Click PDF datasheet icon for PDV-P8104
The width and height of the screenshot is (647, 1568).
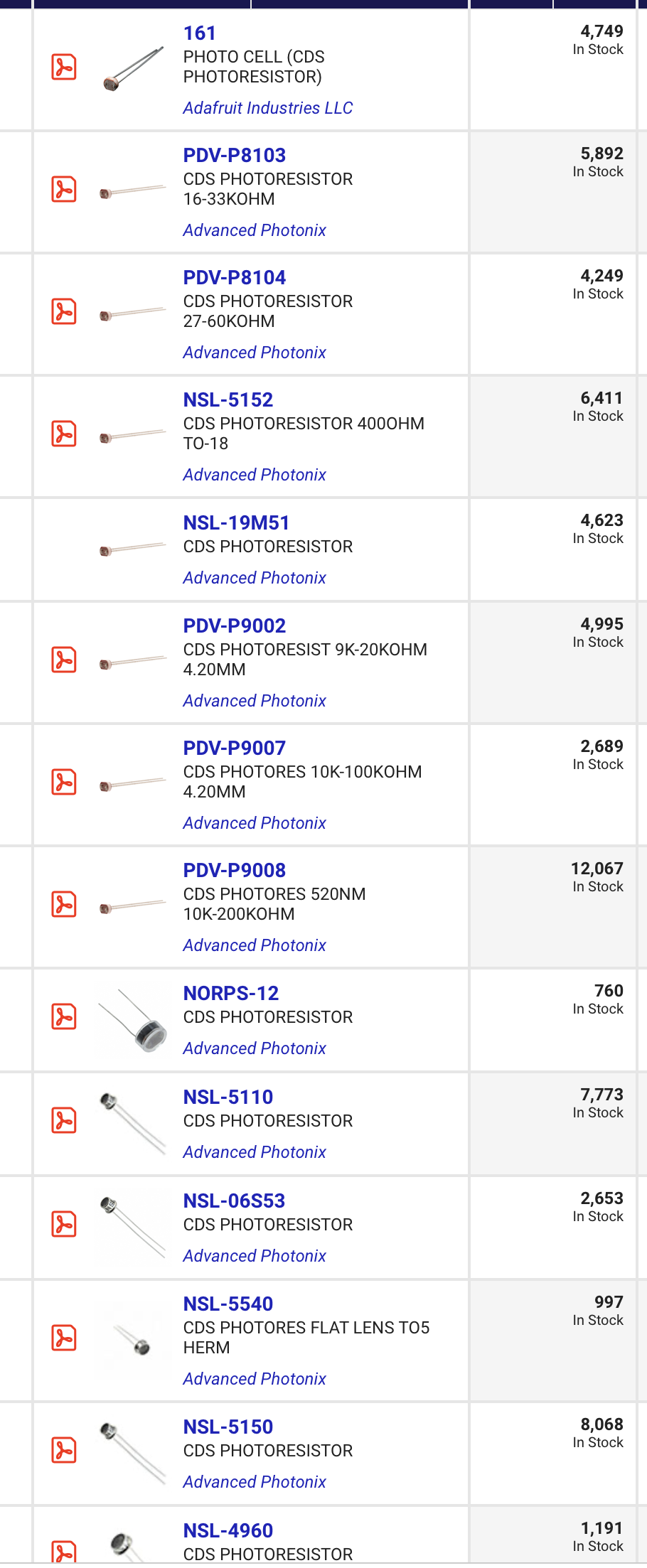tap(64, 312)
